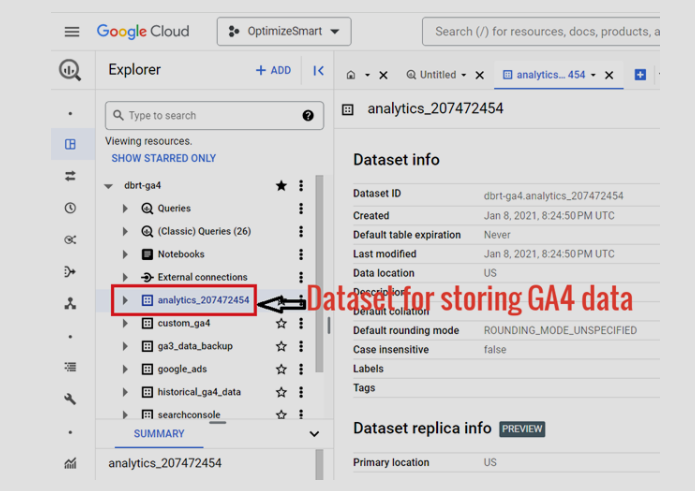Image resolution: width=695 pixels, height=491 pixels.
Task: Open the home tab dropdown arrow
Action: coord(367,75)
